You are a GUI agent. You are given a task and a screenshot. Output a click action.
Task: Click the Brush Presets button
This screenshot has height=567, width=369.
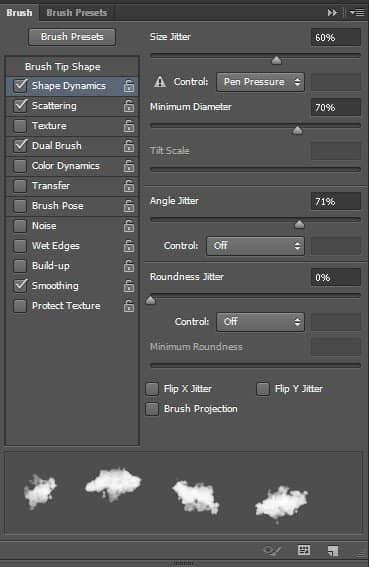72,37
